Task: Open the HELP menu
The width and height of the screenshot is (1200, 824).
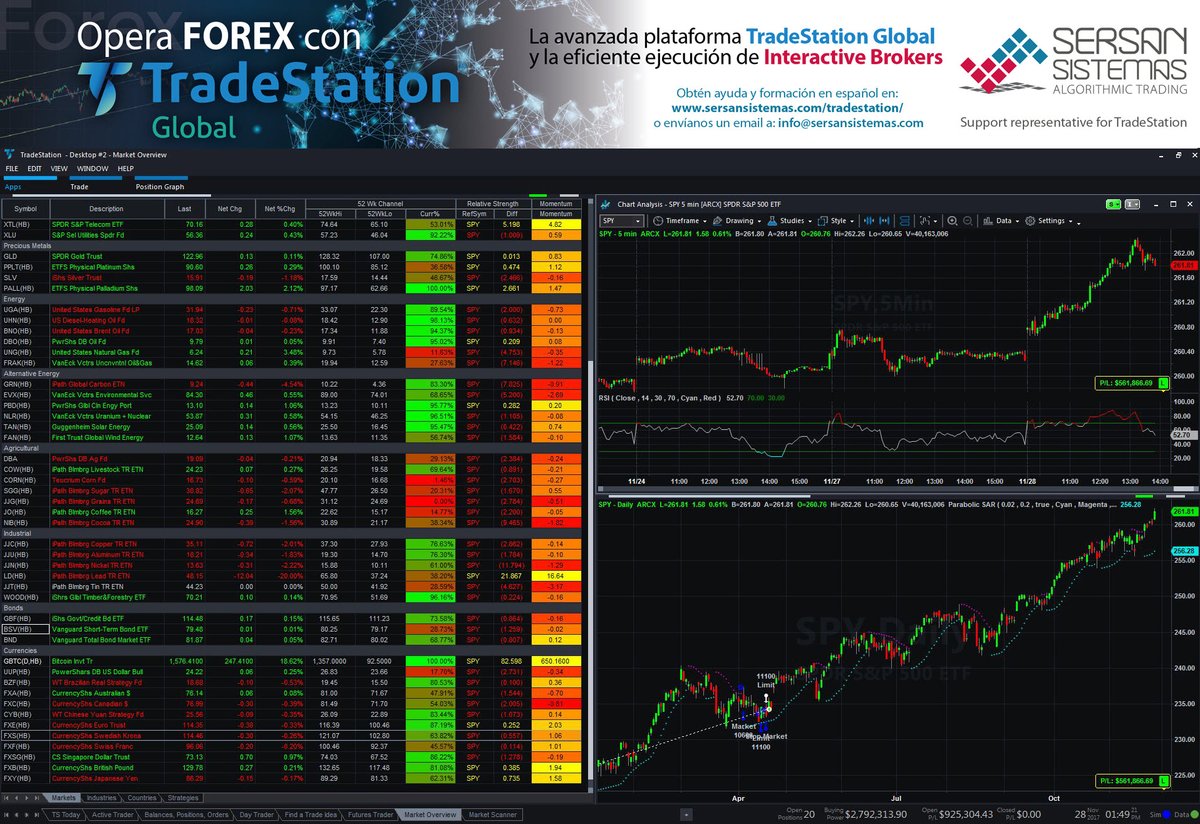Action: click(126, 168)
